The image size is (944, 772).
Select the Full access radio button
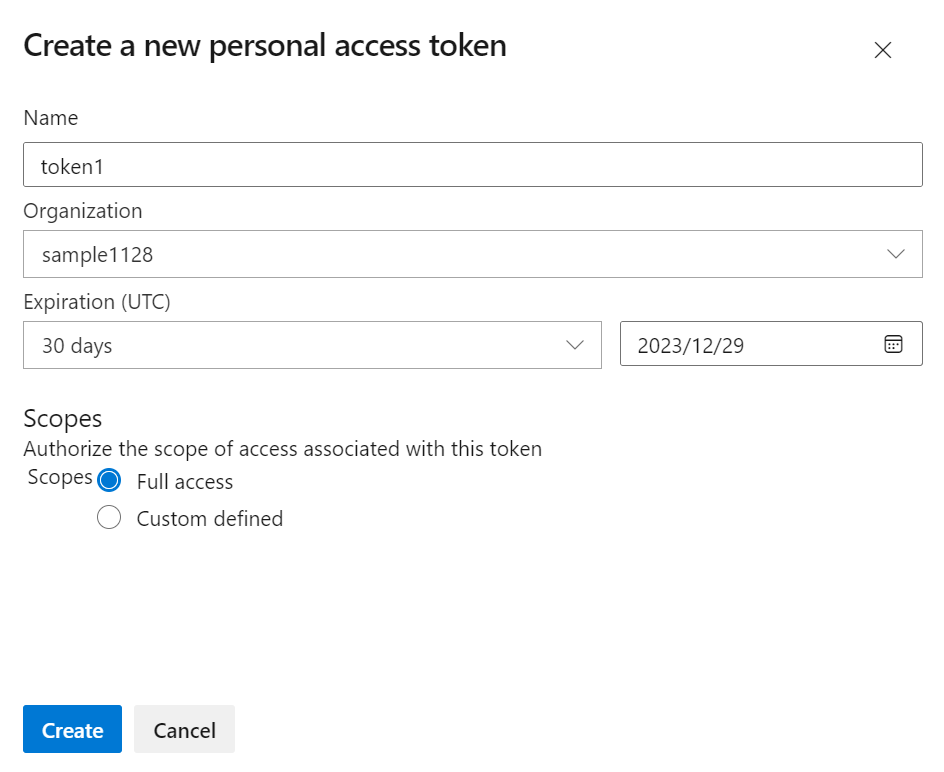(x=109, y=481)
